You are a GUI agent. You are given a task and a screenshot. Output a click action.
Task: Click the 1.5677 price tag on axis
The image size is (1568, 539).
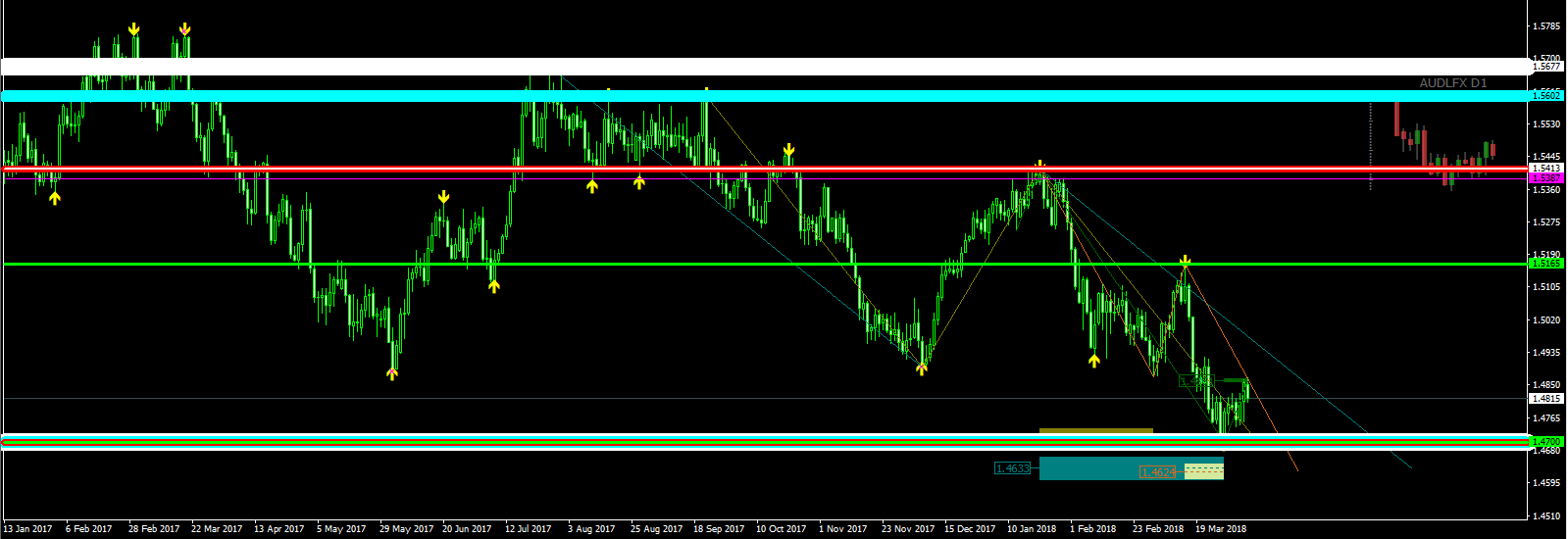click(x=1546, y=67)
